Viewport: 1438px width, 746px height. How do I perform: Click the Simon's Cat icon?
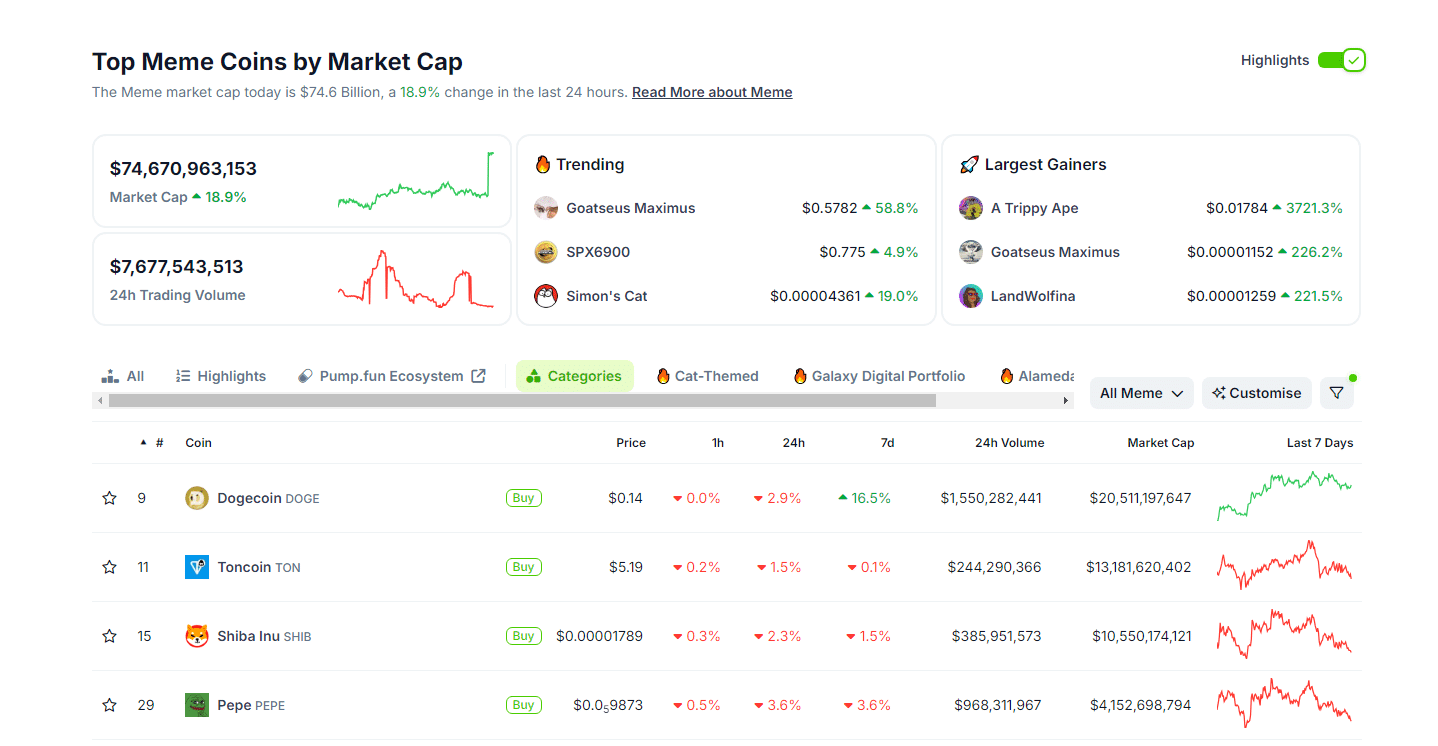pos(546,296)
